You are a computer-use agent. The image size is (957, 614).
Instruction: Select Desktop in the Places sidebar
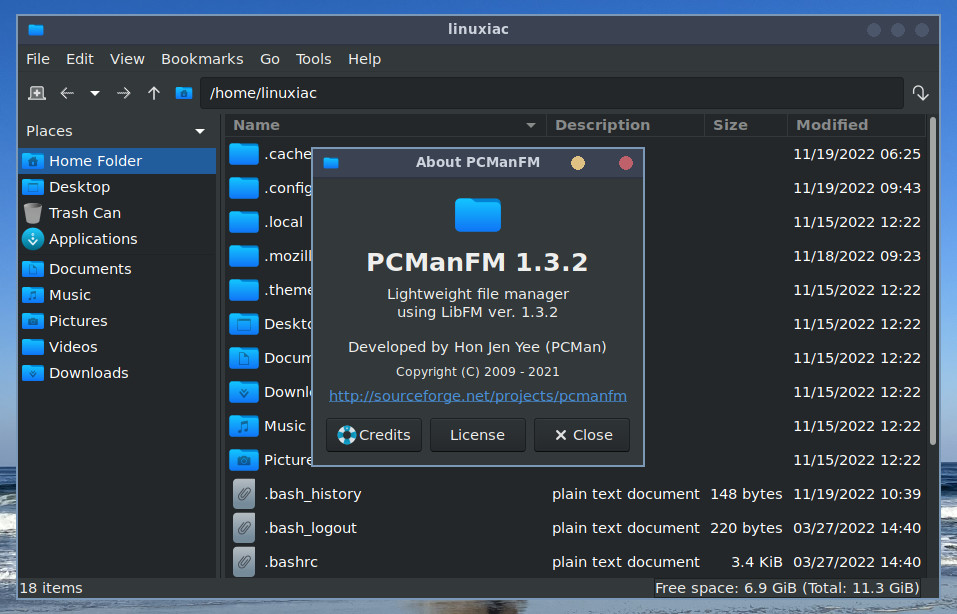117,187
